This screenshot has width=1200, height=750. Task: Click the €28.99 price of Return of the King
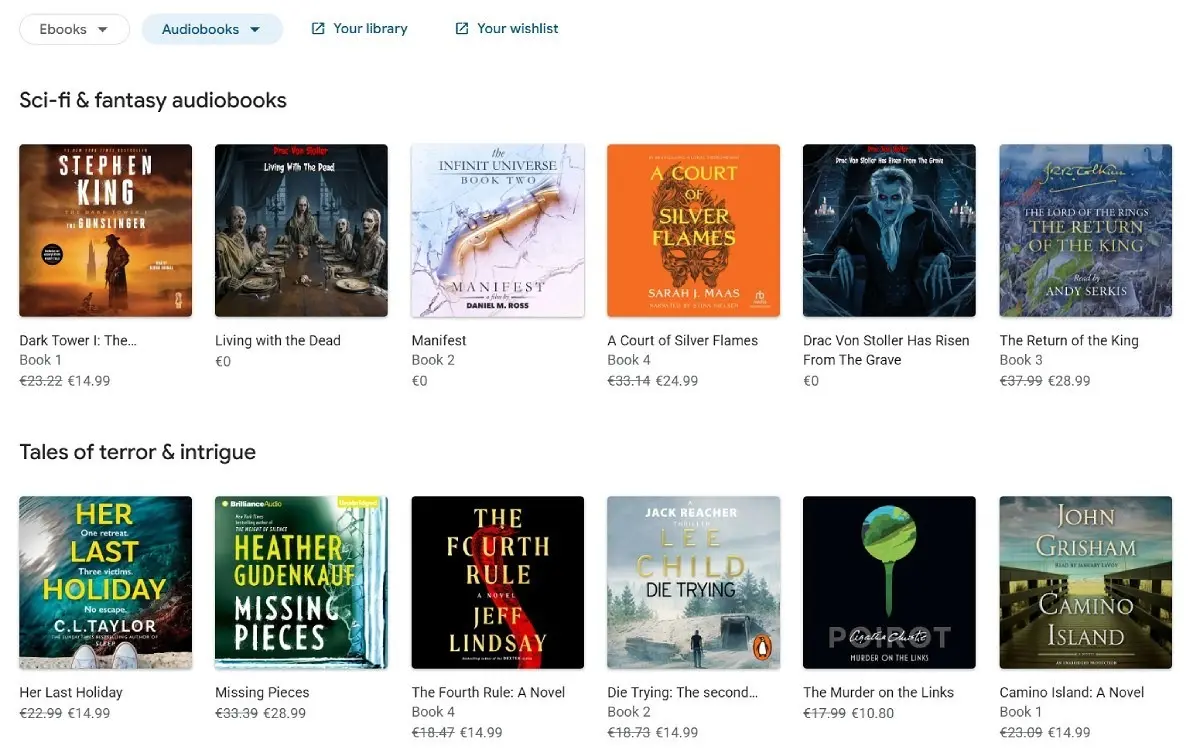pos(1069,381)
